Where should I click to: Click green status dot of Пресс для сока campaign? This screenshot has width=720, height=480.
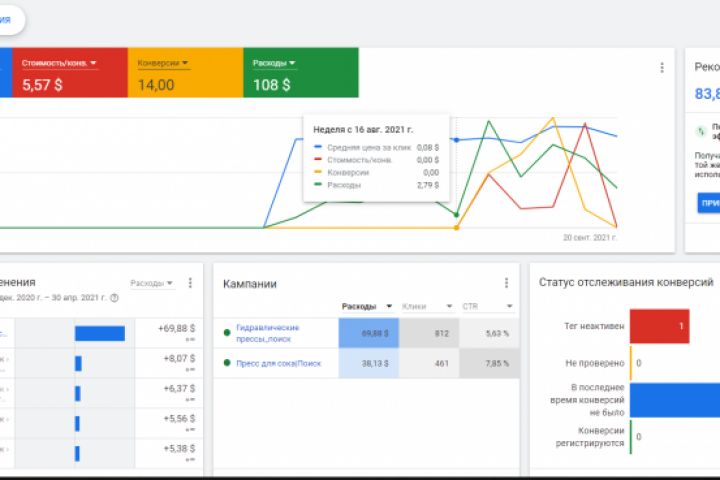(227, 363)
